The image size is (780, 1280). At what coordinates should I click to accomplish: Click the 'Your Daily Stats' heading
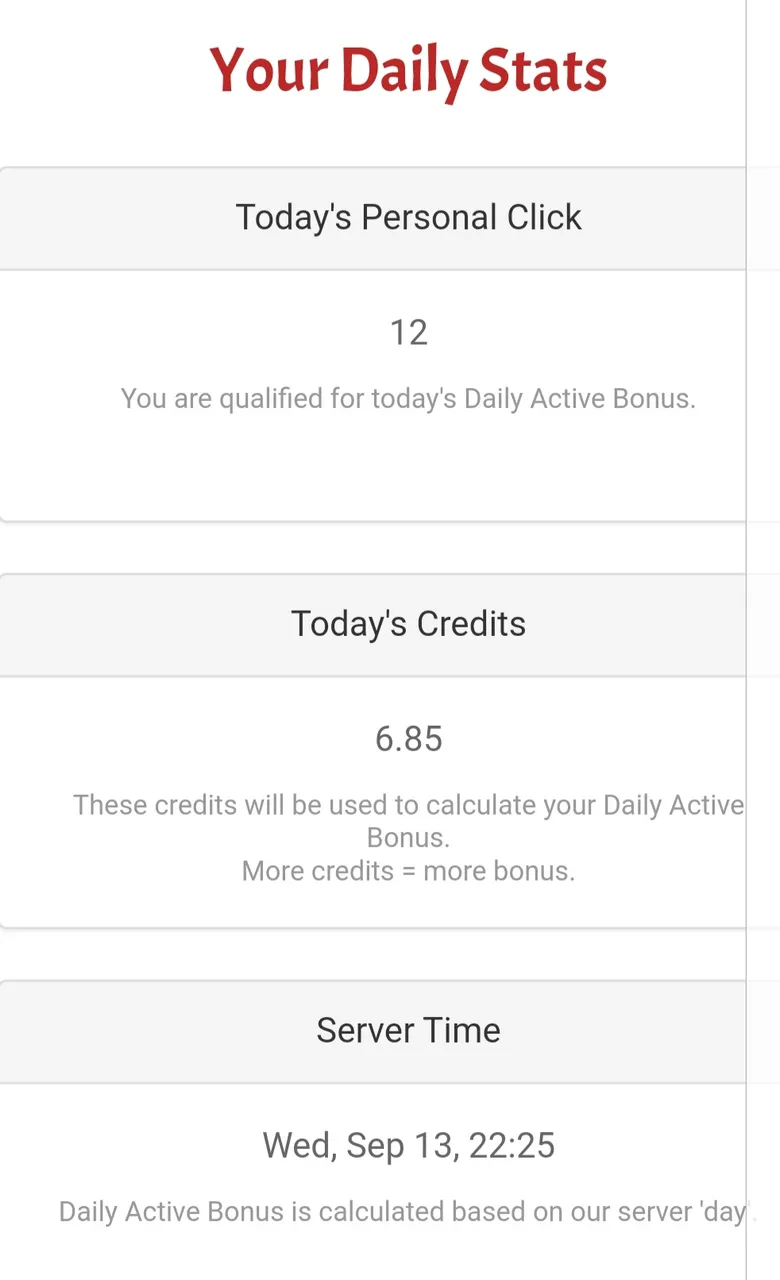pyautogui.click(x=408, y=71)
